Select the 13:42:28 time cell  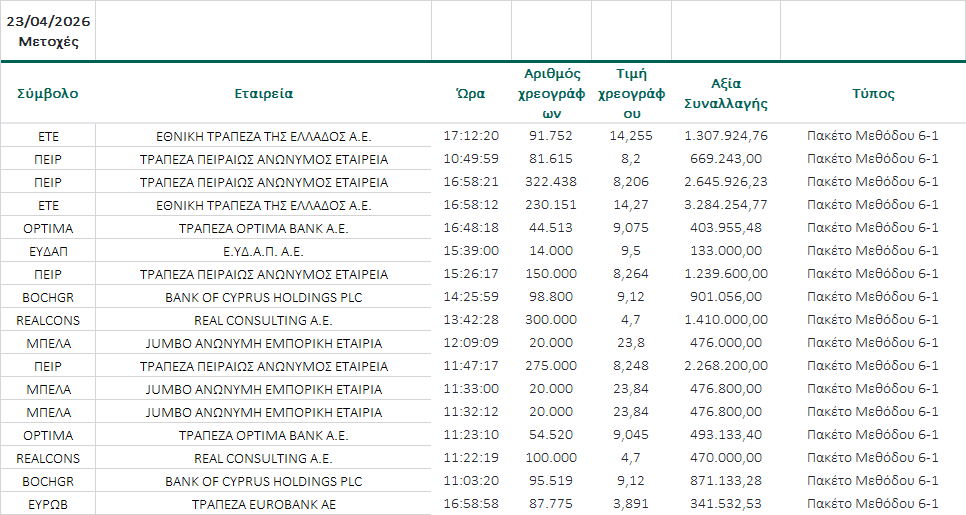[470, 320]
